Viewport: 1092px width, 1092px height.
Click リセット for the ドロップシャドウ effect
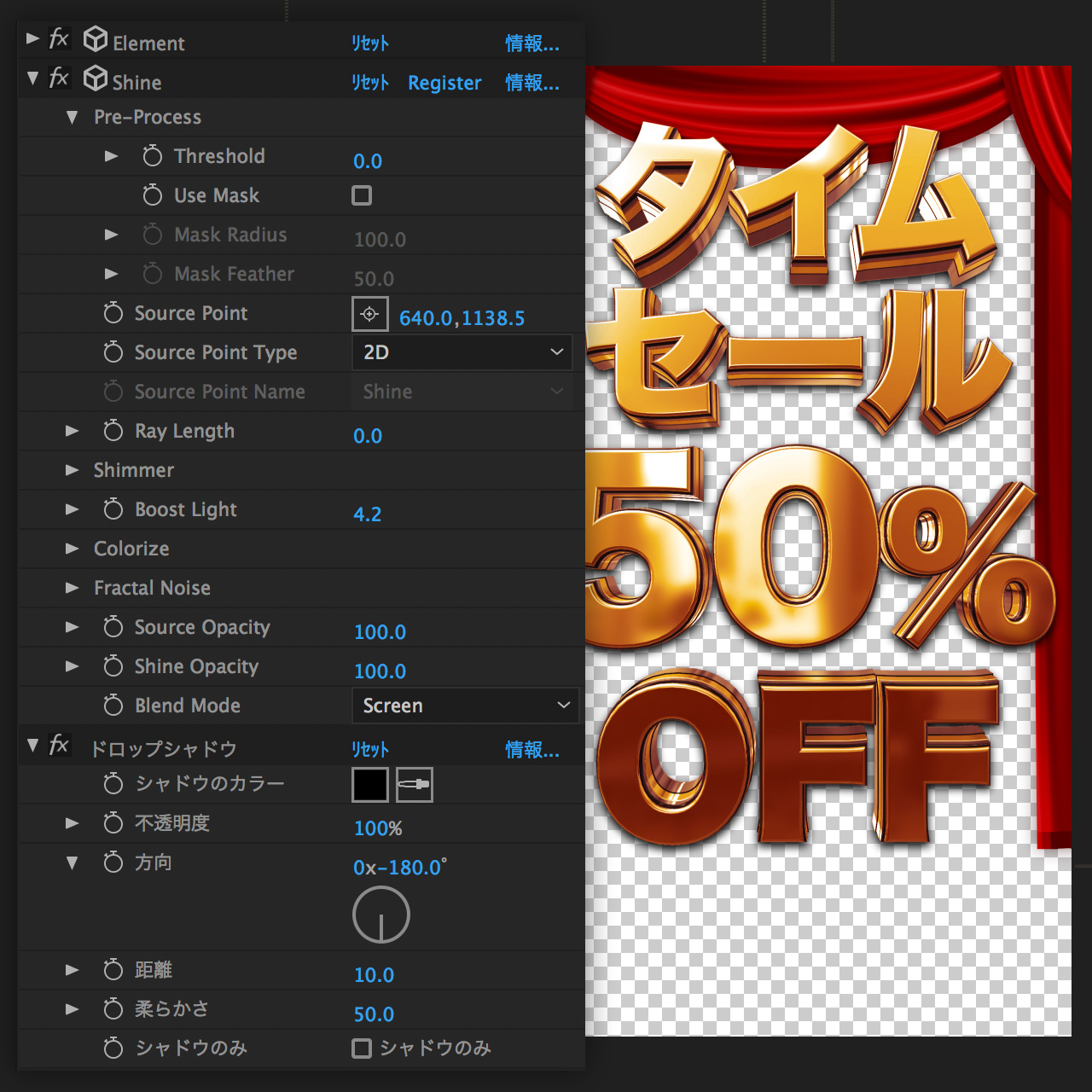point(370,749)
